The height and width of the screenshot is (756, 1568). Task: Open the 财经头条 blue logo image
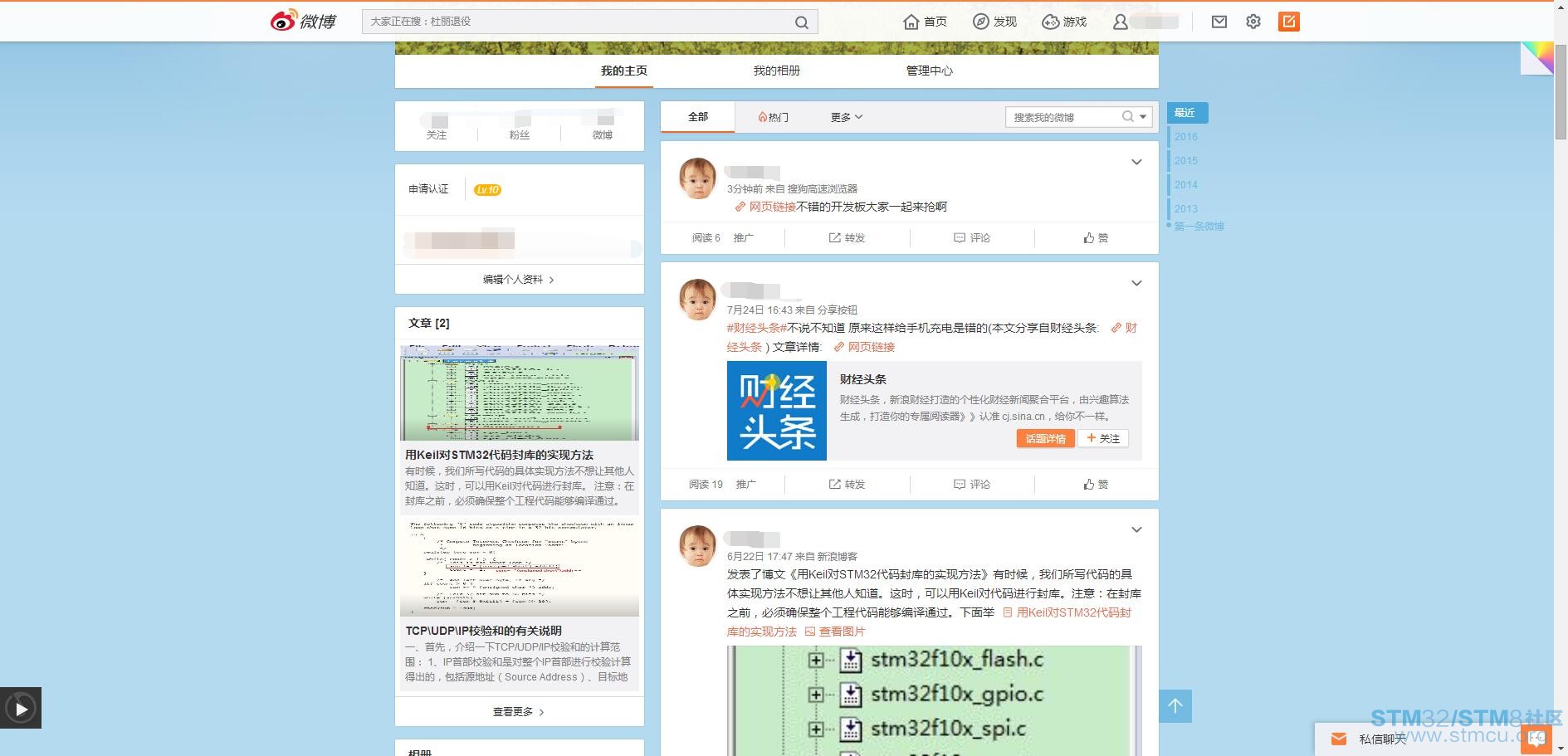pyautogui.click(x=777, y=411)
